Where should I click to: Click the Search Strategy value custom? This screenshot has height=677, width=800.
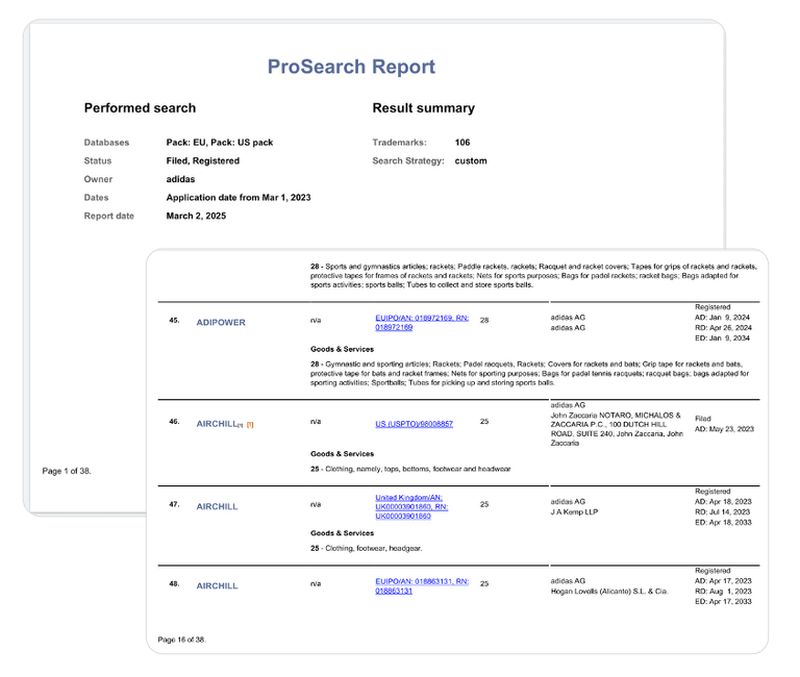click(x=470, y=160)
